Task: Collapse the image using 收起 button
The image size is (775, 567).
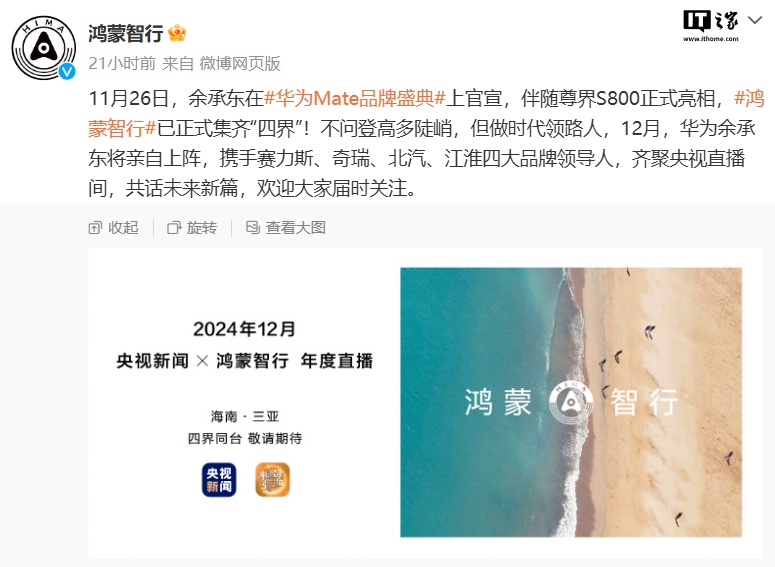Action: click(x=114, y=227)
